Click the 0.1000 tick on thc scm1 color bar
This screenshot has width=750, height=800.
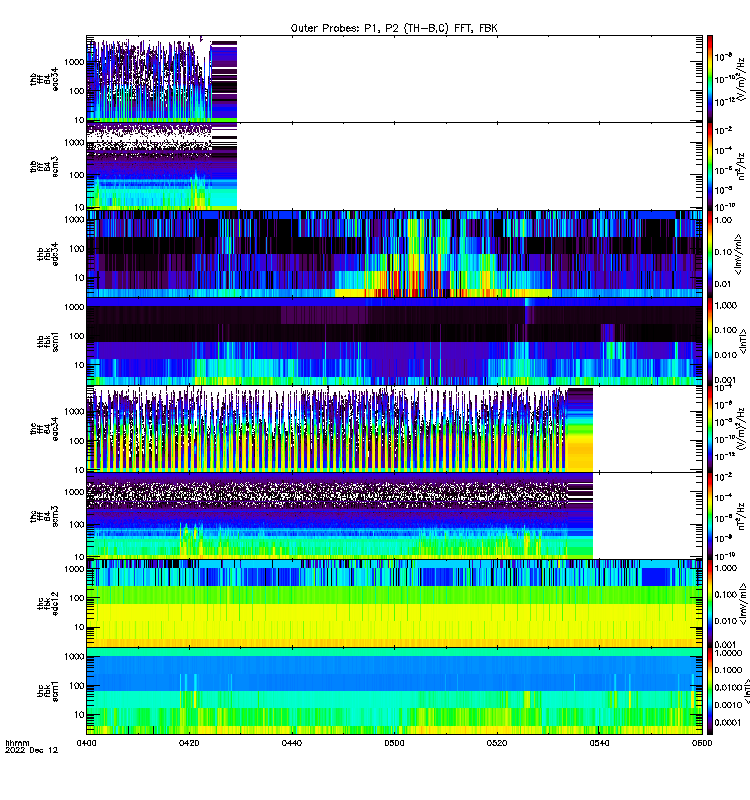728,670
